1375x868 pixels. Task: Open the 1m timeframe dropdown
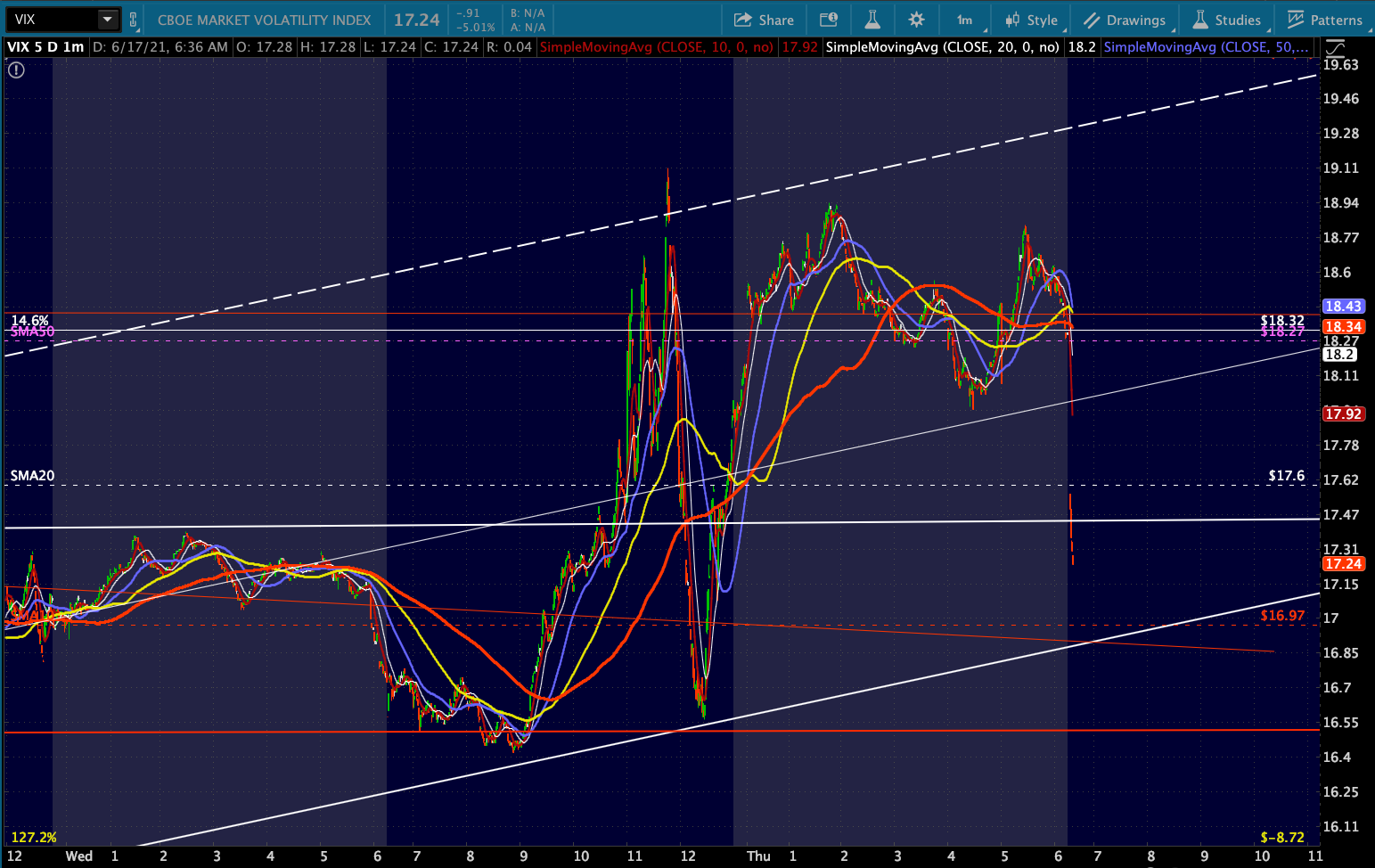point(964,20)
